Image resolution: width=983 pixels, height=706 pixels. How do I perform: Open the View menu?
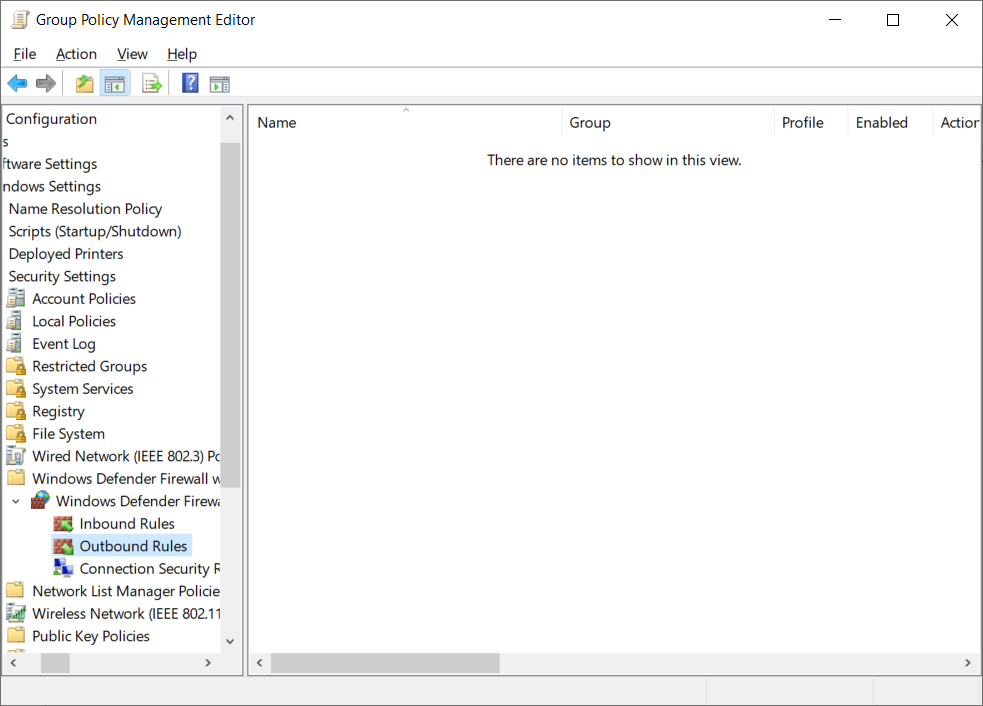[x=132, y=55]
